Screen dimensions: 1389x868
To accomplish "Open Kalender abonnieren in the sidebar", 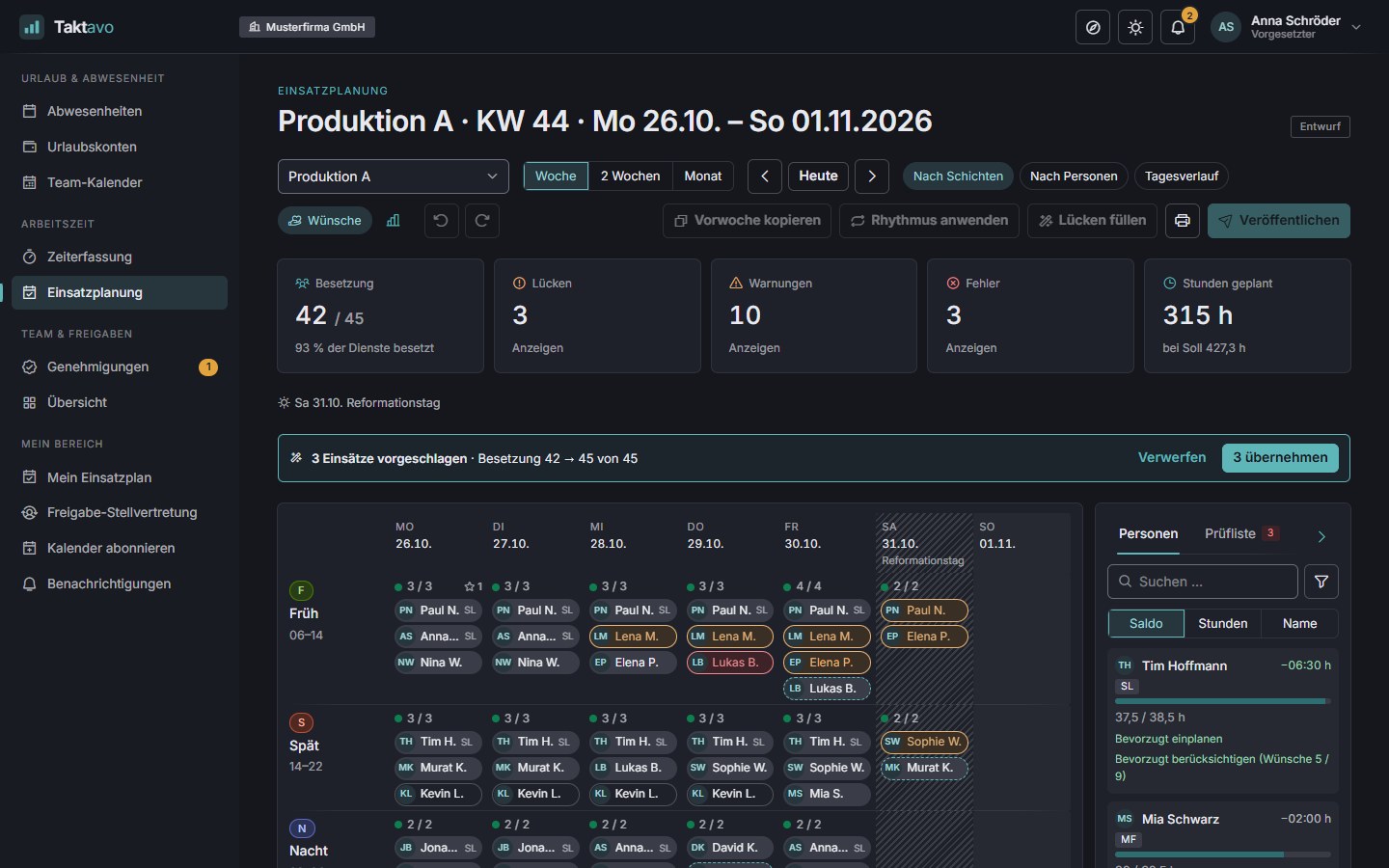I will click(120, 548).
